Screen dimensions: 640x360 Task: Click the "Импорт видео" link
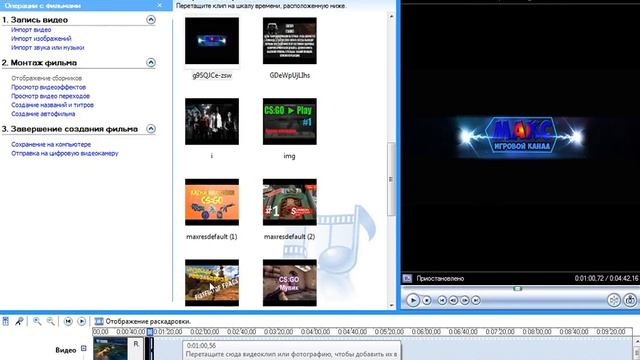click(x=31, y=29)
